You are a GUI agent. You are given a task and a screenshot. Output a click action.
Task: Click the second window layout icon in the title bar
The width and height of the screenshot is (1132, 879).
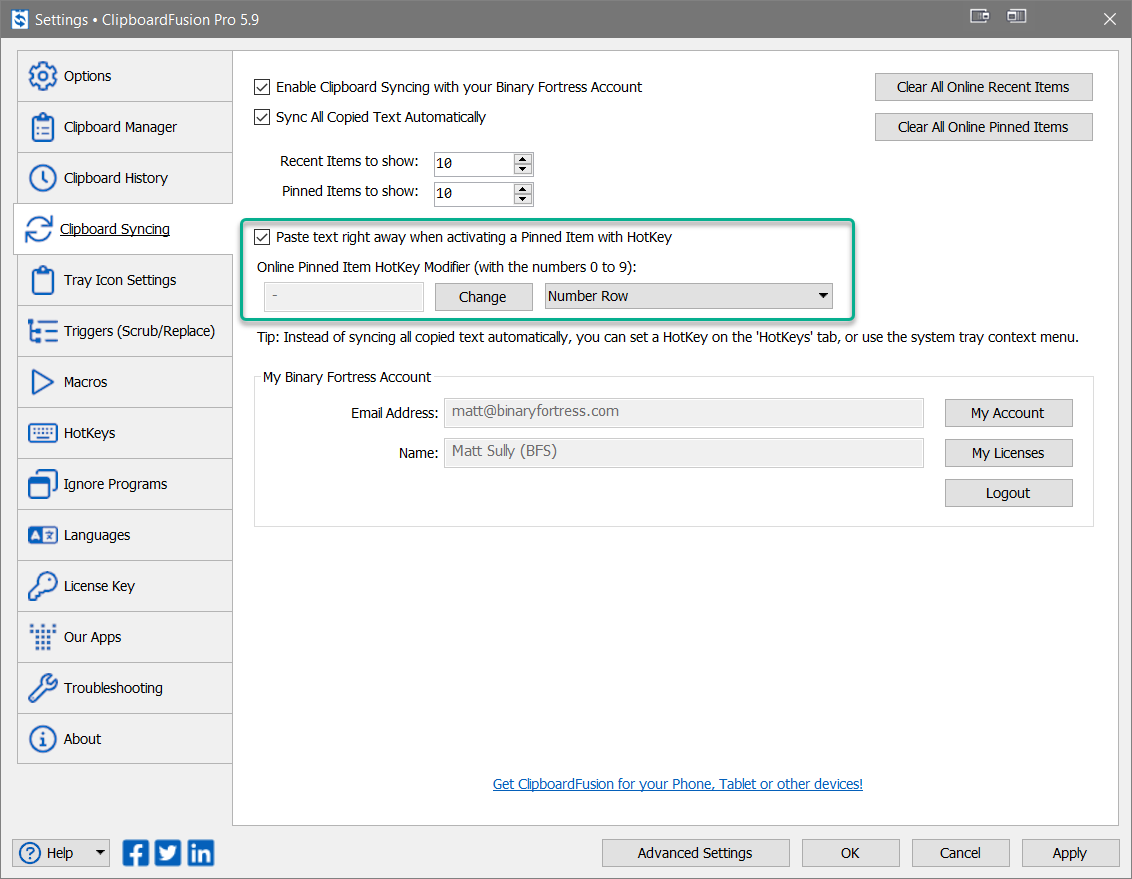[1016, 16]
